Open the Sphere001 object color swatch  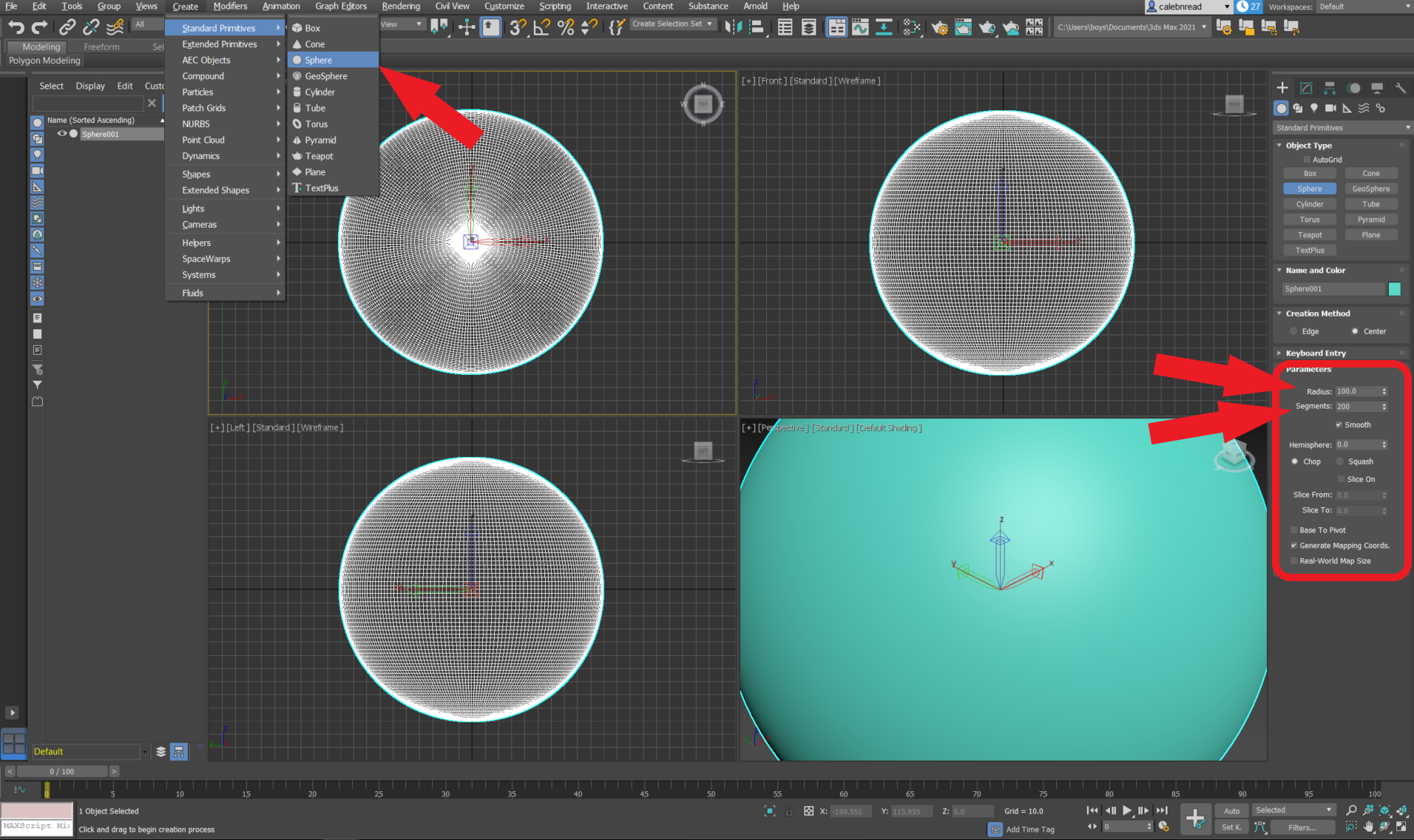tap(1395, 289)
